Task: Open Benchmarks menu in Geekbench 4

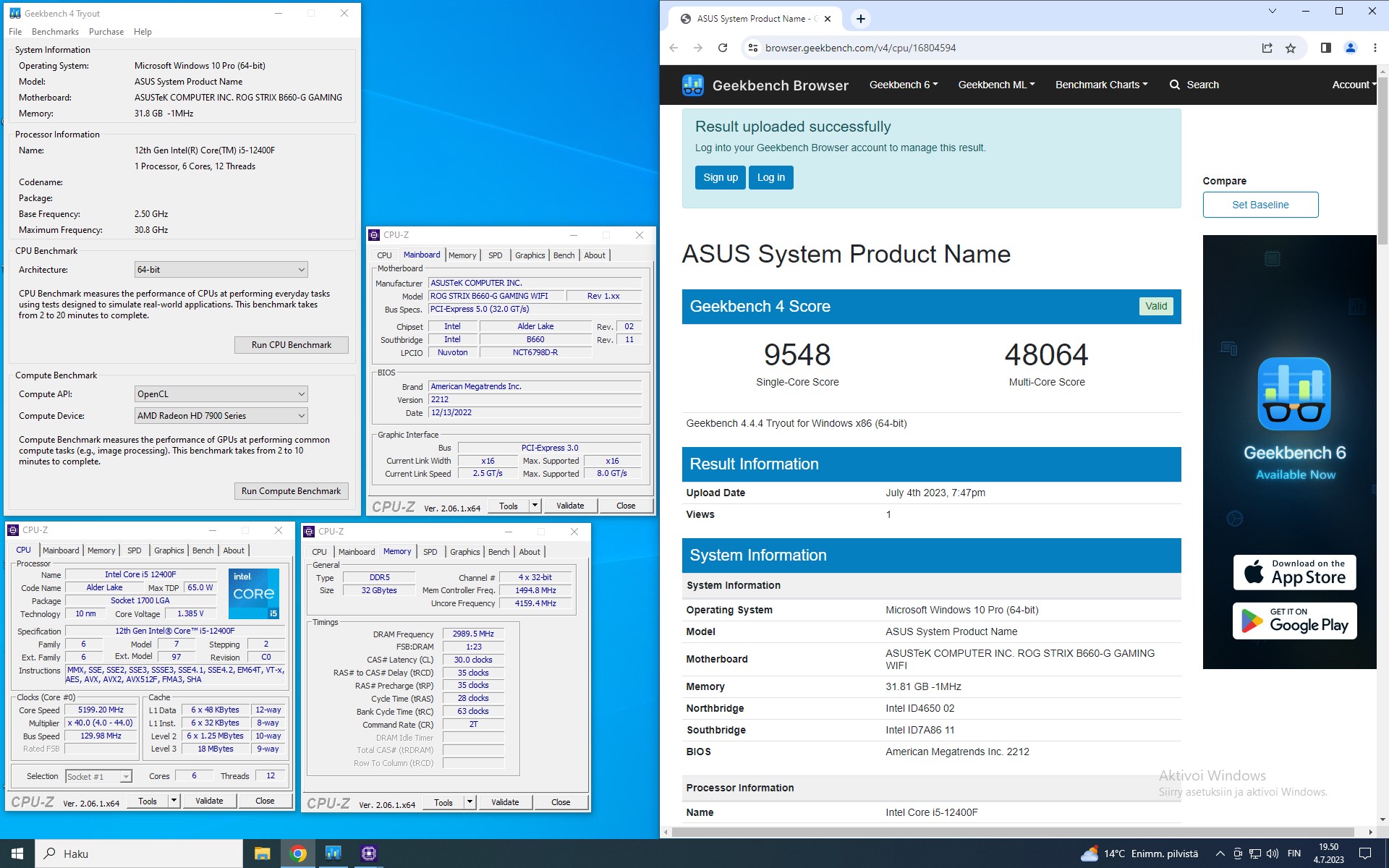Action: tap(55, 32)
